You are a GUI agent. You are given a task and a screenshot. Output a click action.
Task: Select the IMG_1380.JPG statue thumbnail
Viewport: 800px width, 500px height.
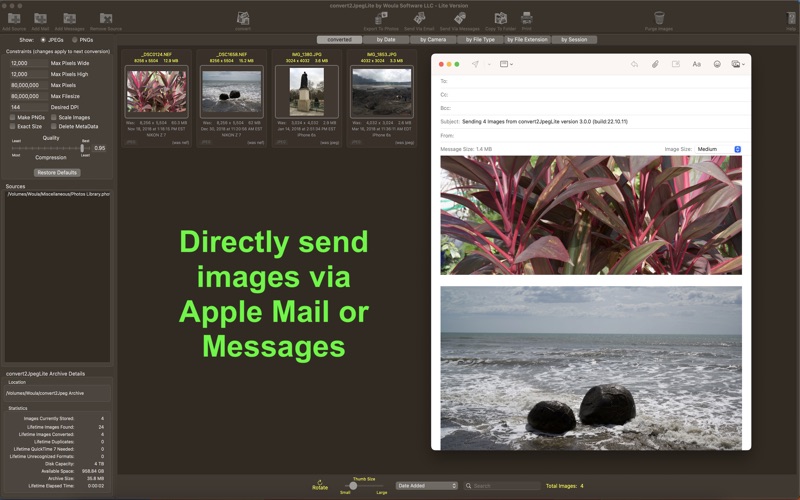[307, 91]
